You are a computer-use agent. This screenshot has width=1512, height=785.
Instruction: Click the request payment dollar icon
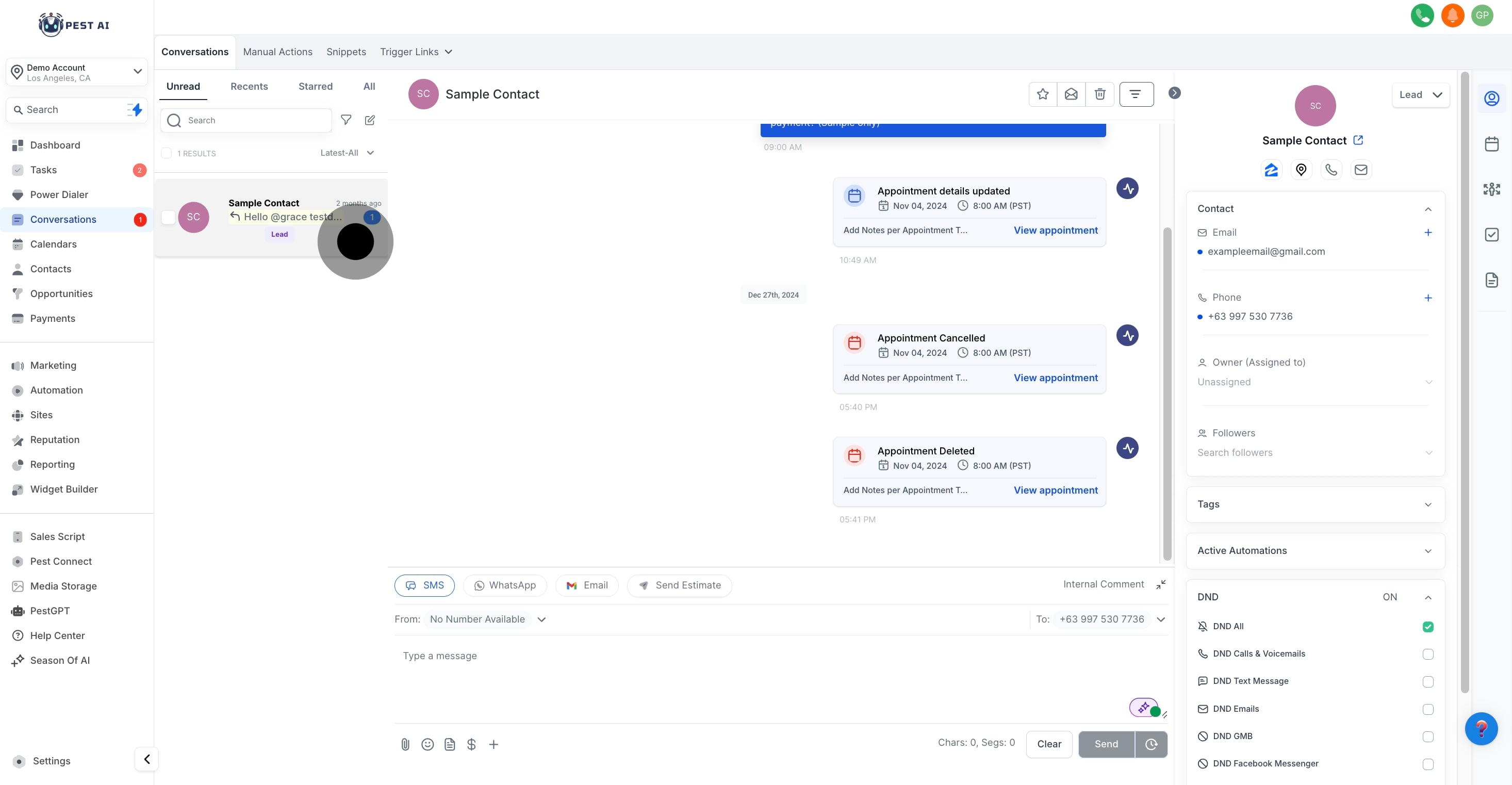[471, 744]
